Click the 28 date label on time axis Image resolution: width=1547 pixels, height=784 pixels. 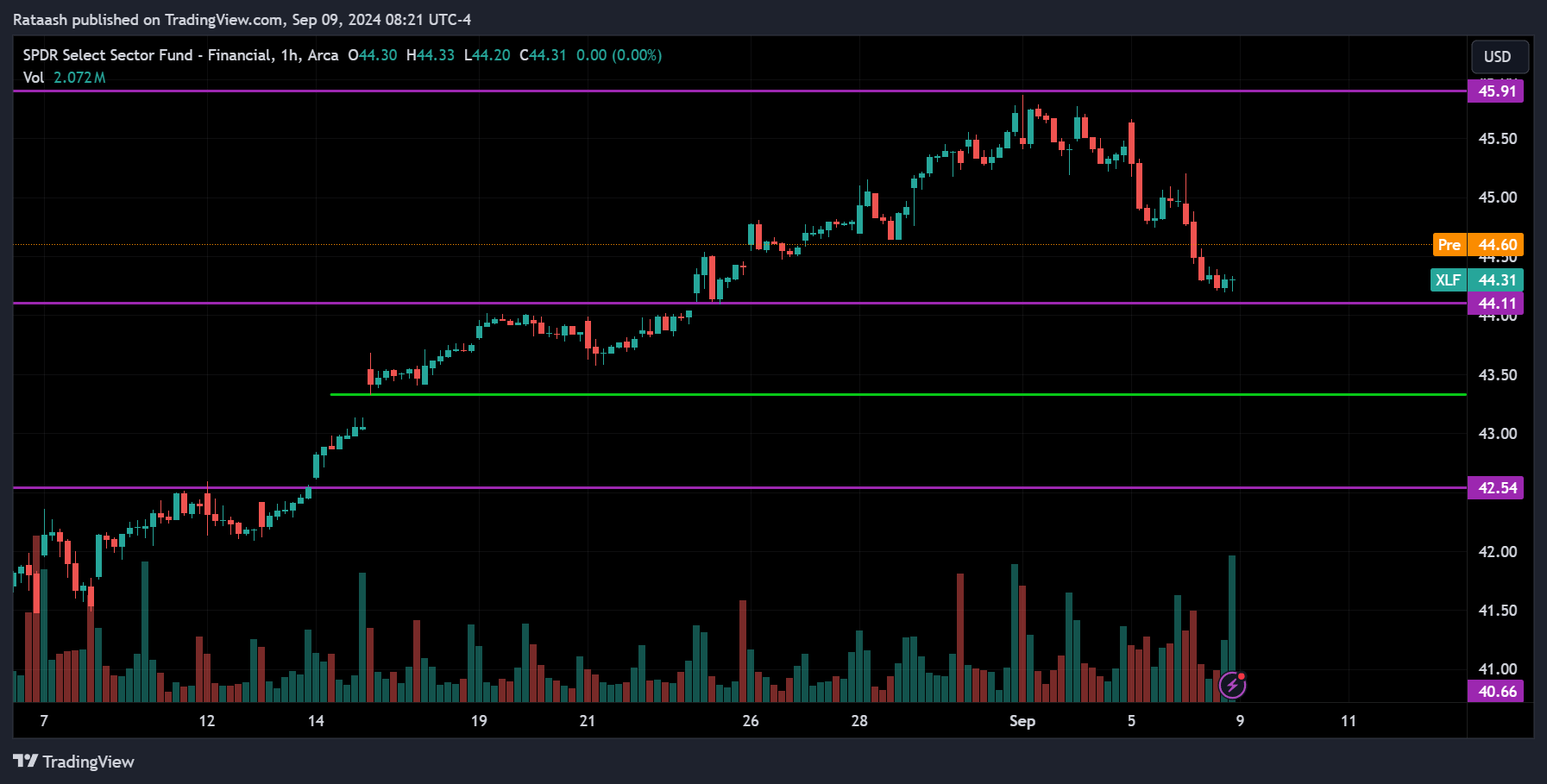(x=859, y=721)
